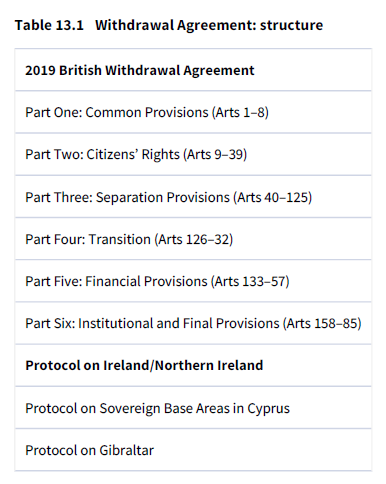Select the 2019 British Withdrawal Agreement header row
Viewport: 386px width, 484px height.
(193, 70)
